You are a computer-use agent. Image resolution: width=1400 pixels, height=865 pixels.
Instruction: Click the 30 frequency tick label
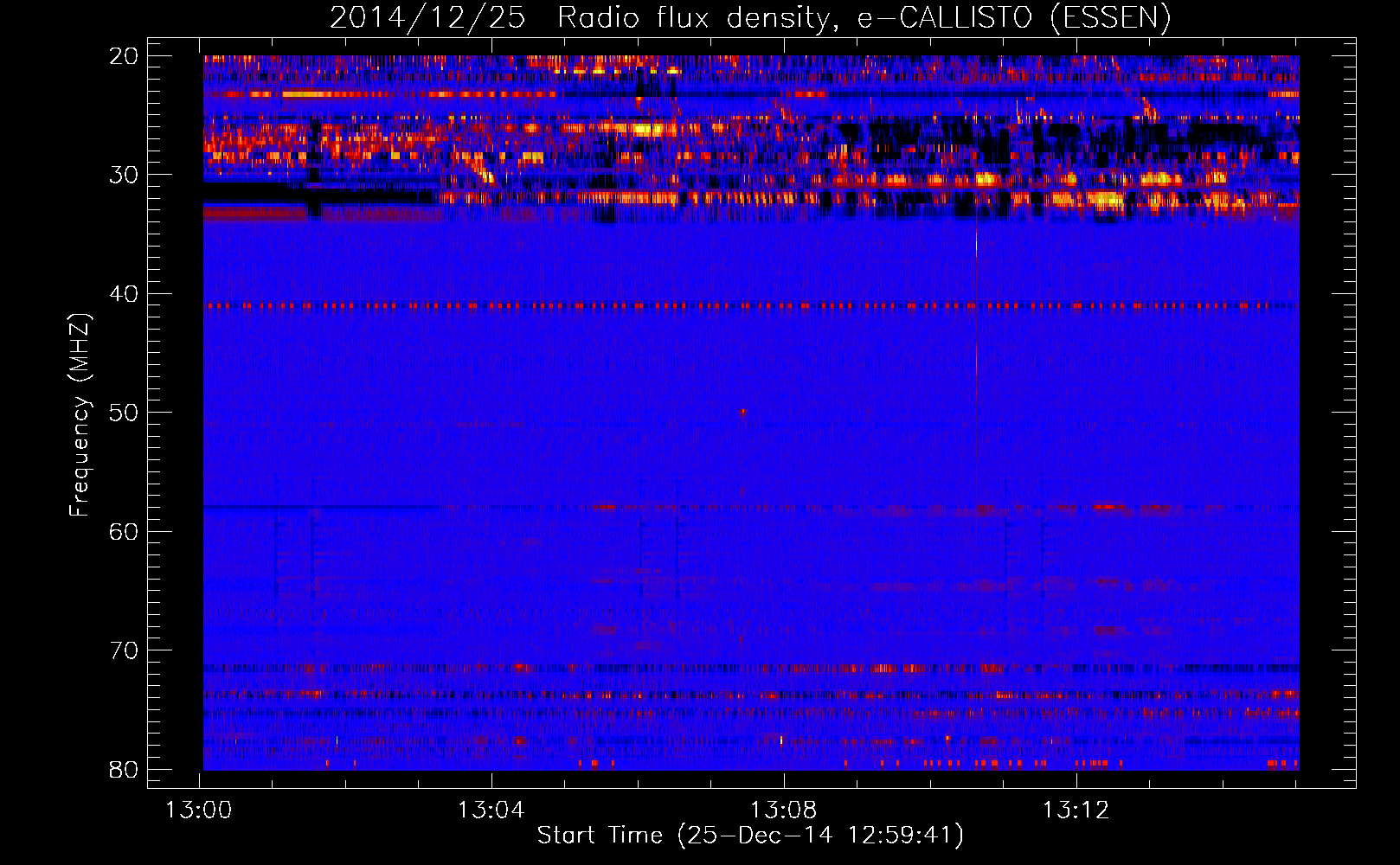click(125, 175)
